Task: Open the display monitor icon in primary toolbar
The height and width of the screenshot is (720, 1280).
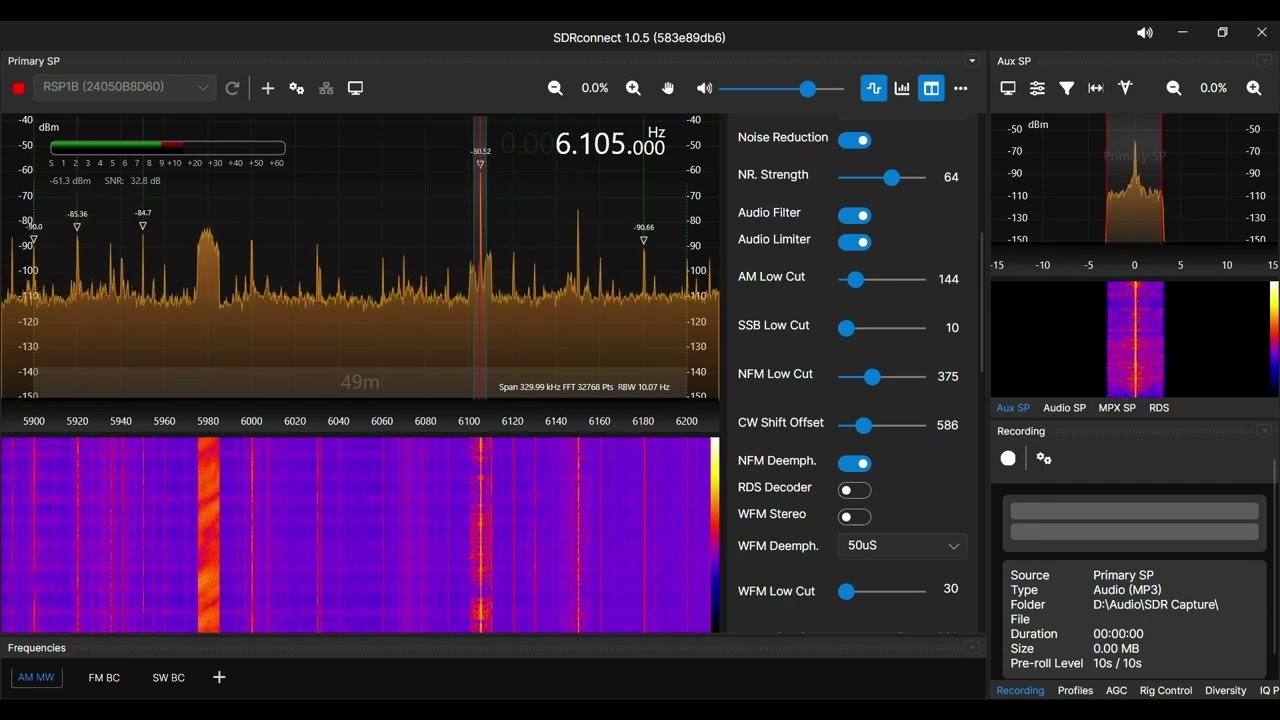Action: pos(355,88)
